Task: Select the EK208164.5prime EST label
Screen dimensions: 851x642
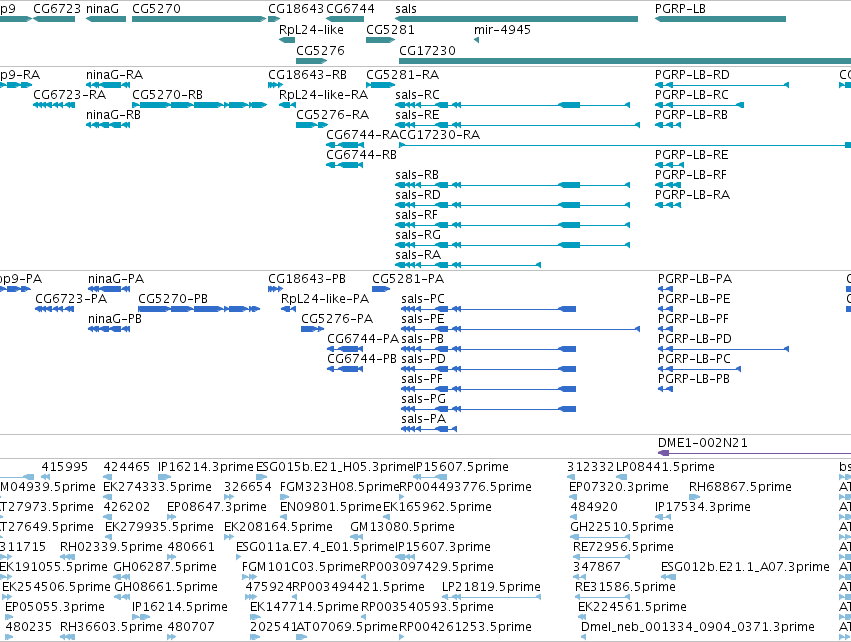Action: coord(278,527)
